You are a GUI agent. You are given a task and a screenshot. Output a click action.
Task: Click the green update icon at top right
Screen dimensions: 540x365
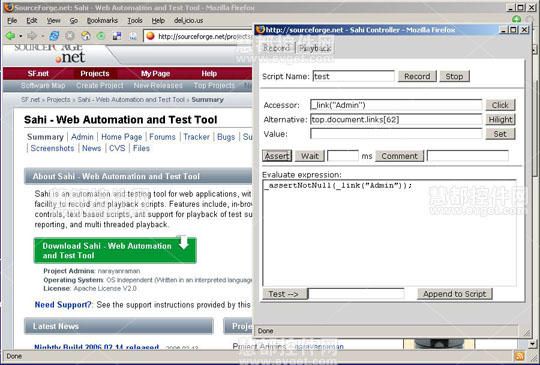[x=516, y=19]
